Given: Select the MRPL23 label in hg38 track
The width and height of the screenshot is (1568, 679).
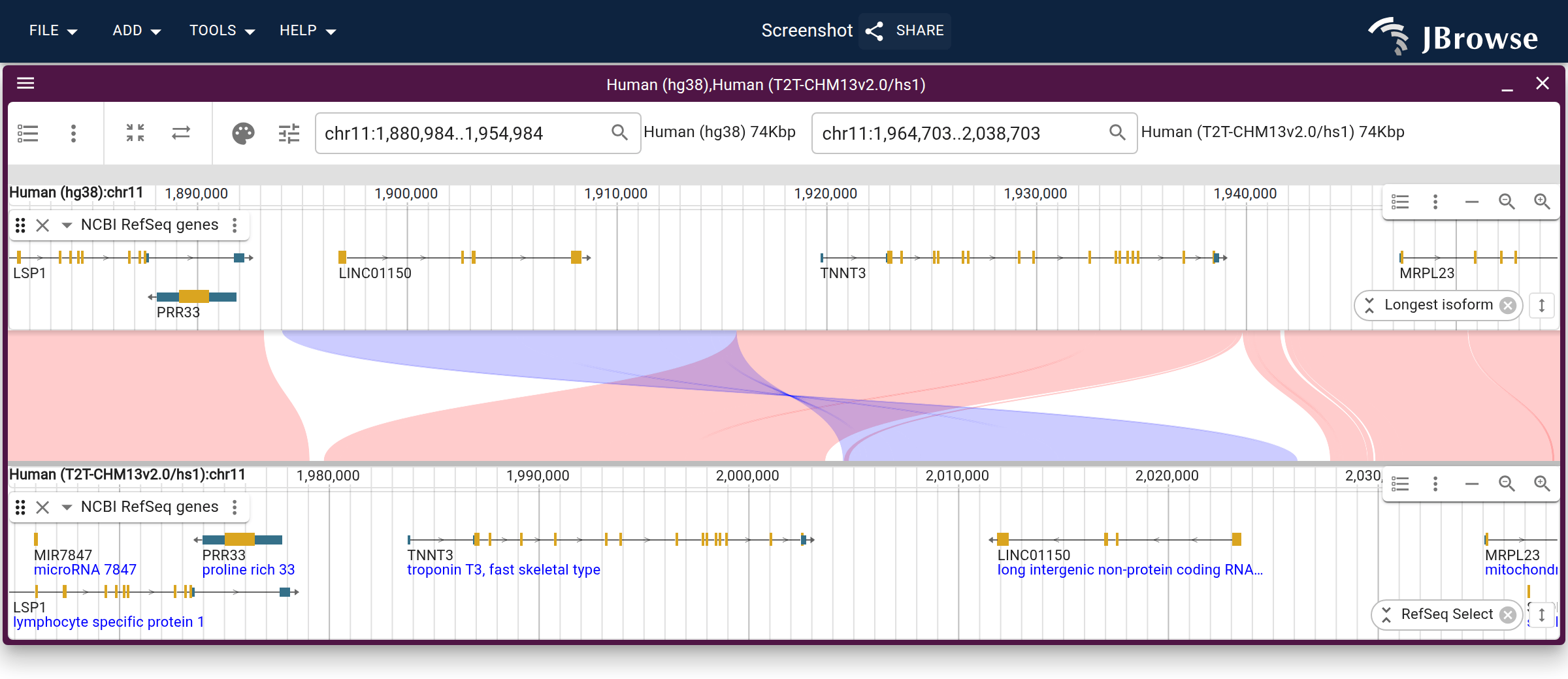Looking at the screenshot, I should click(x=1427, y=274).
